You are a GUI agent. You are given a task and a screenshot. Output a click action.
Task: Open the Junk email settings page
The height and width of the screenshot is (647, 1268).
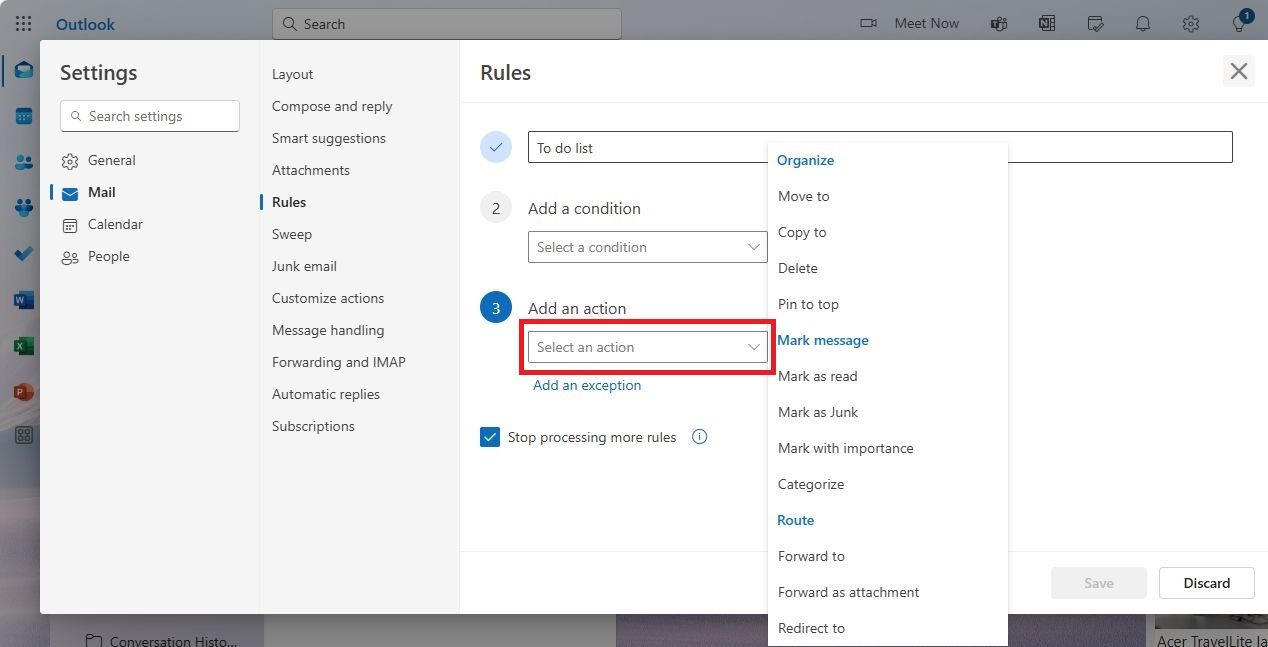pyautogui.click(x=304, y=266)
